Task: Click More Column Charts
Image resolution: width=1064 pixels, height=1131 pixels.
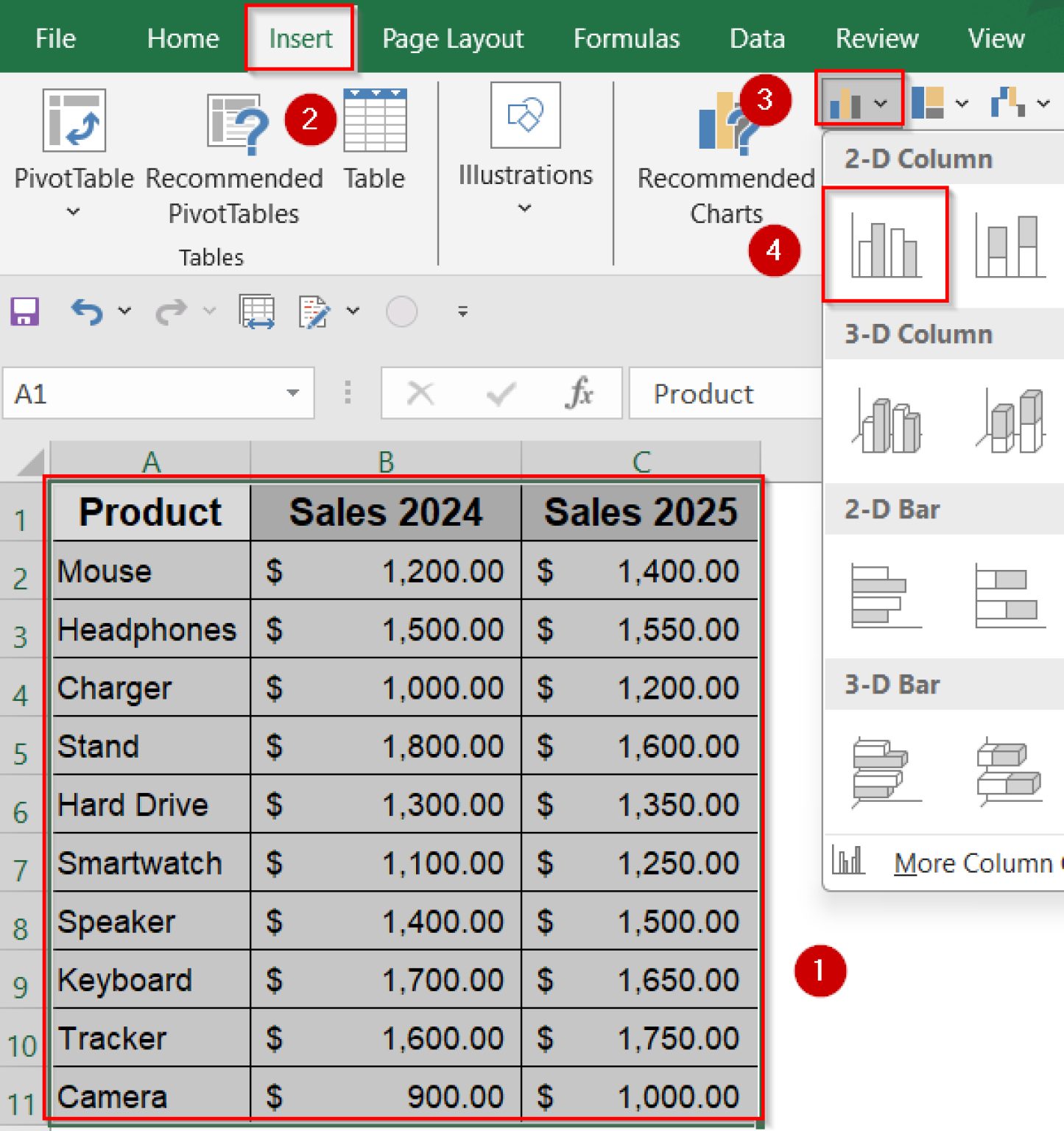Action: point(957,863)
